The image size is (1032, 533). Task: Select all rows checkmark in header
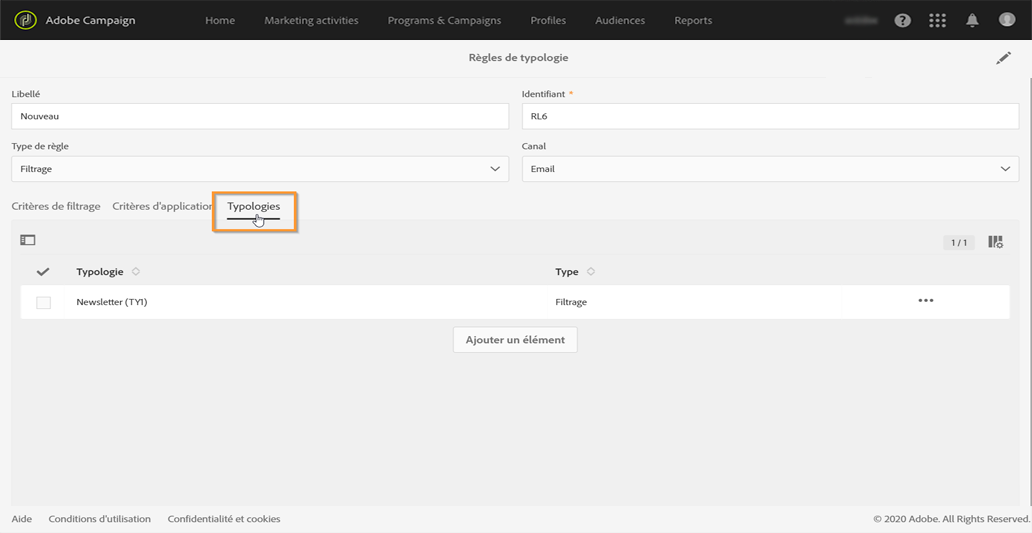(43, 271)
